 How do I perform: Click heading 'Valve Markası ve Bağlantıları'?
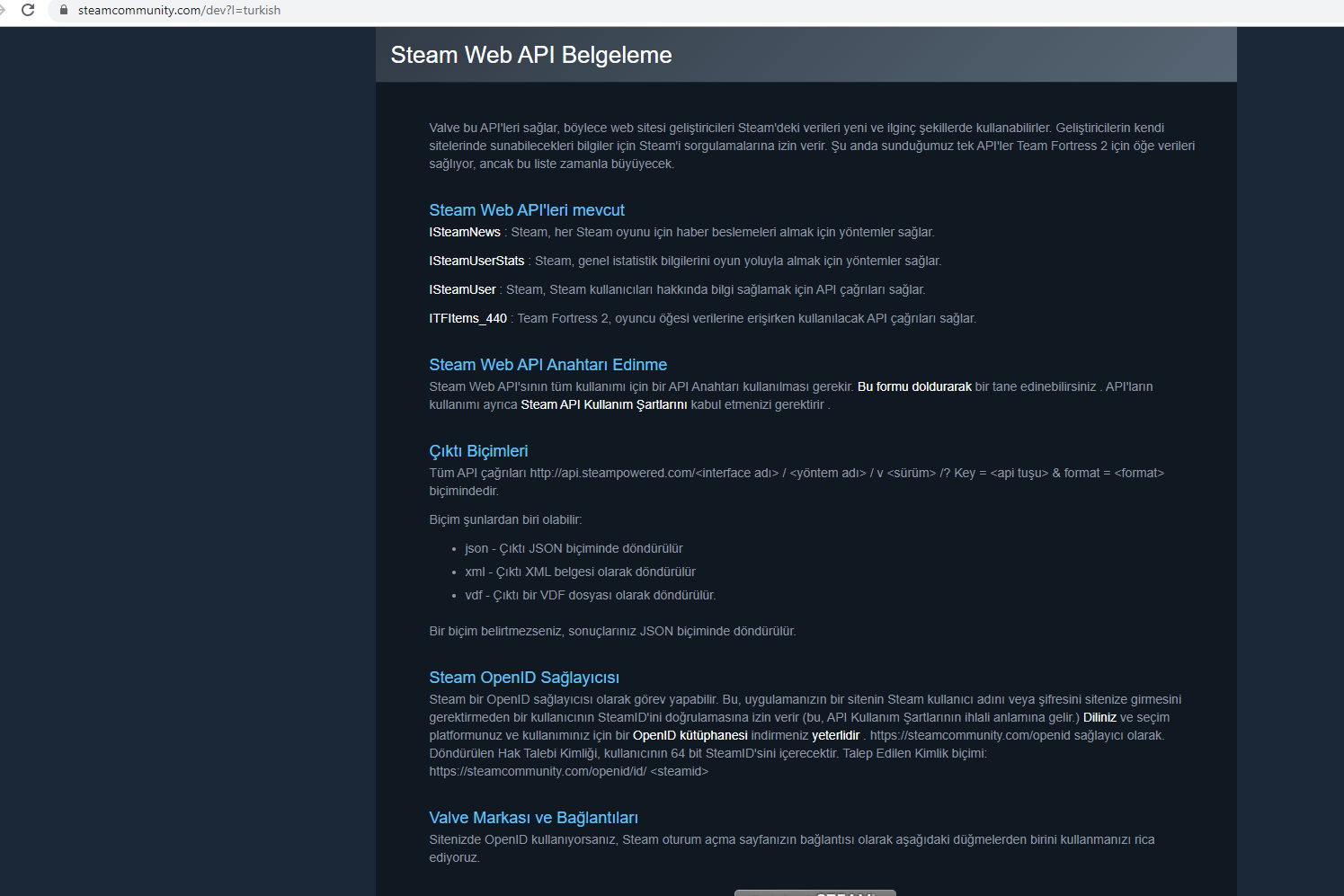click(x=533, y=818)
